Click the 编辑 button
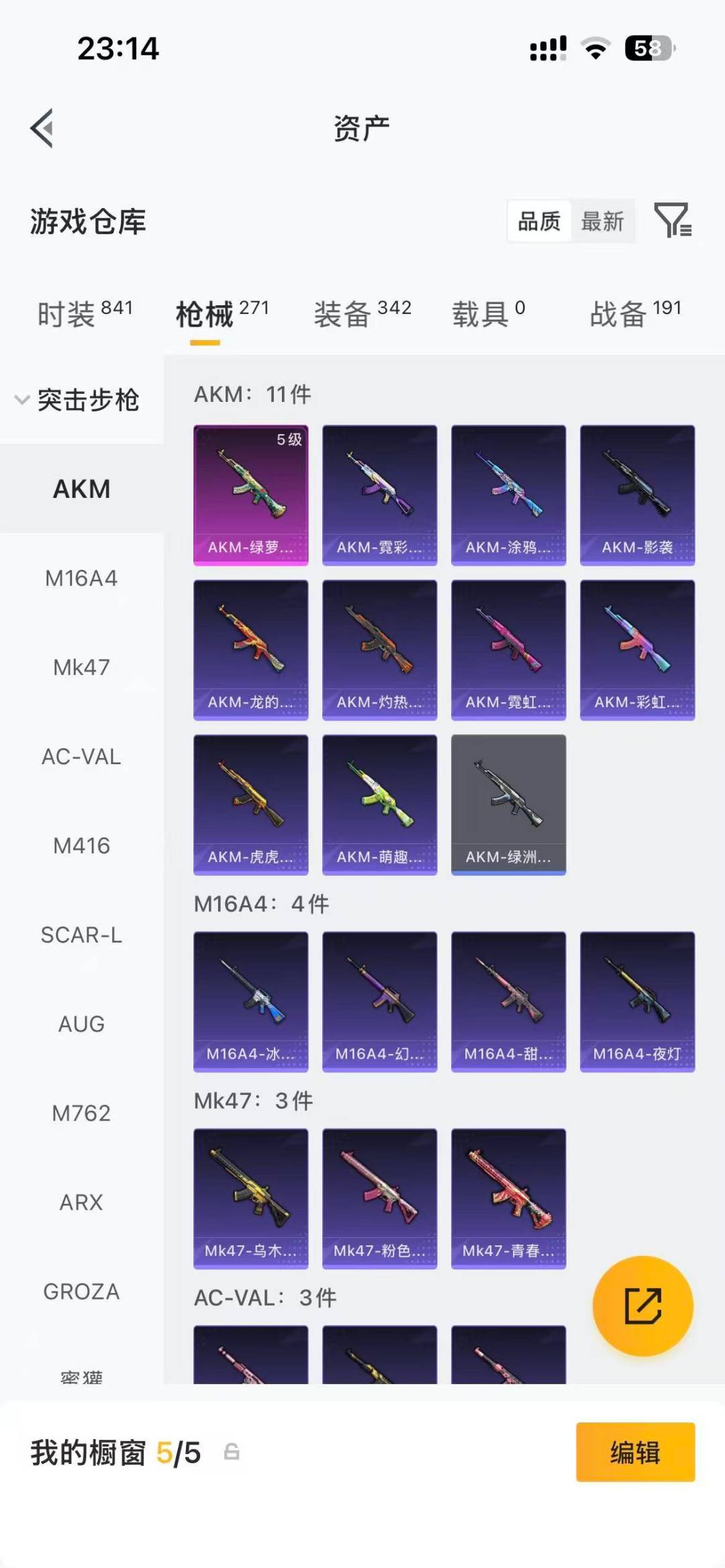This screenshot has height=1568, width=725. 635,1452
